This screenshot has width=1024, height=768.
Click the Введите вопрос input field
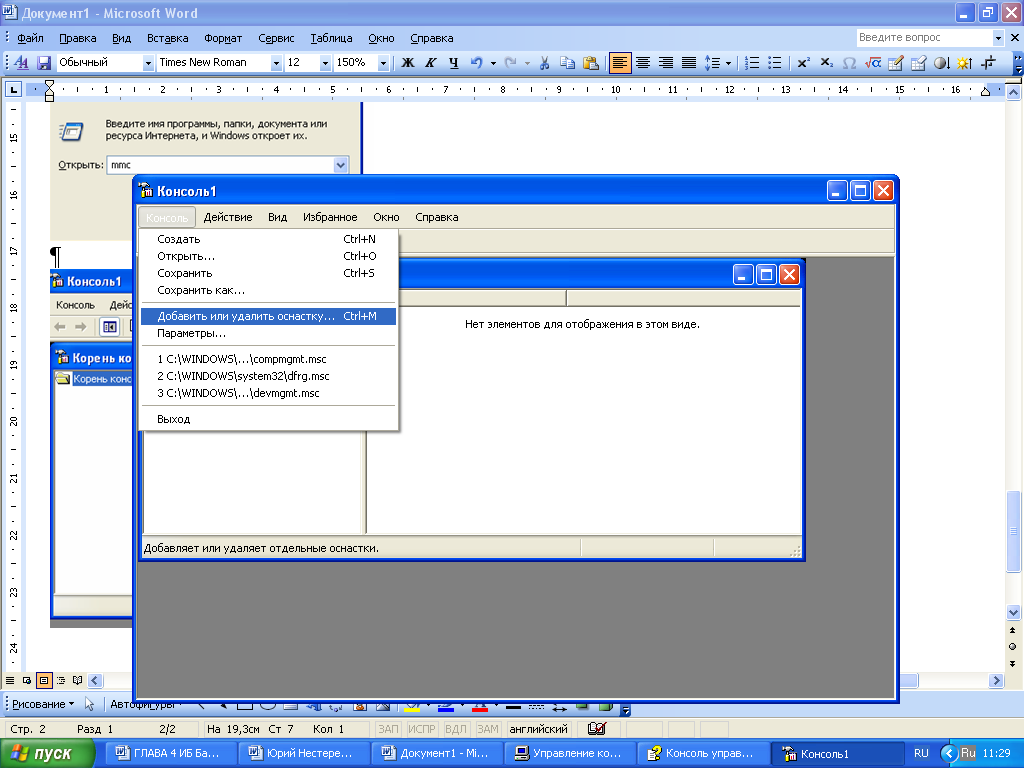(x=923, y=38)
